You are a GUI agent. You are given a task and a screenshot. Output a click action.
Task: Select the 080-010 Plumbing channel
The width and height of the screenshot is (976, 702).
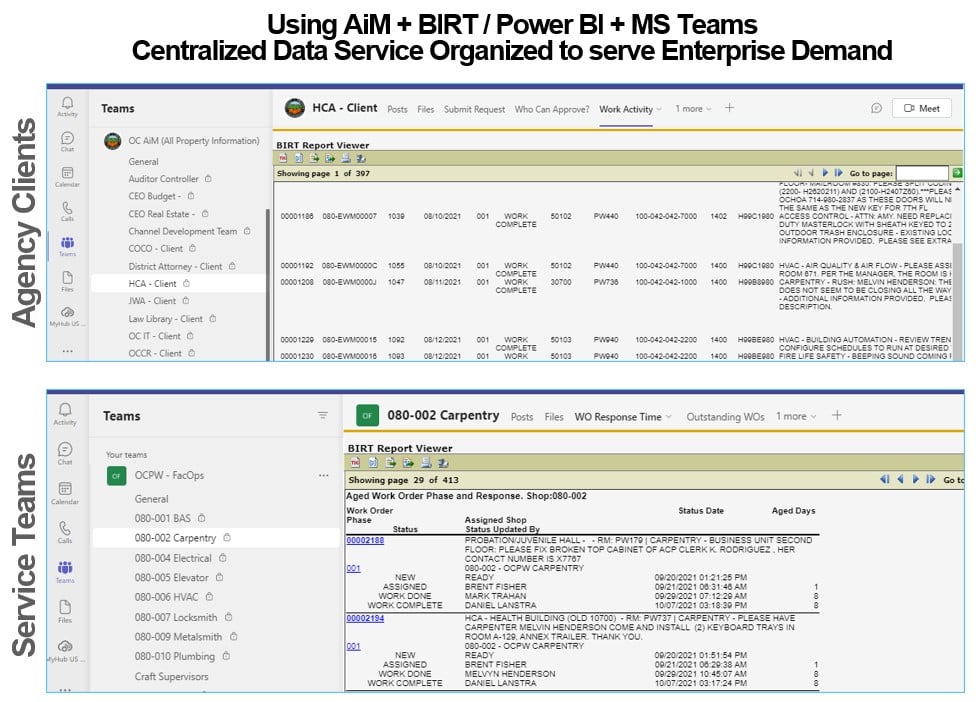(x=215, y=657)
